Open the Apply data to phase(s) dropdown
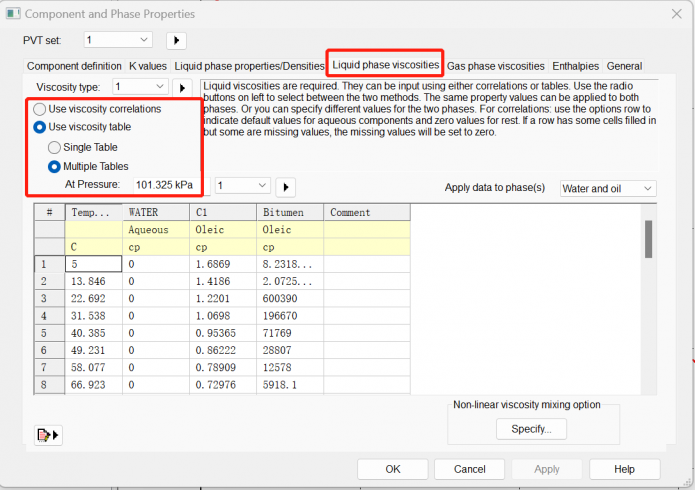Screen dimensions: 695x490 607,188
